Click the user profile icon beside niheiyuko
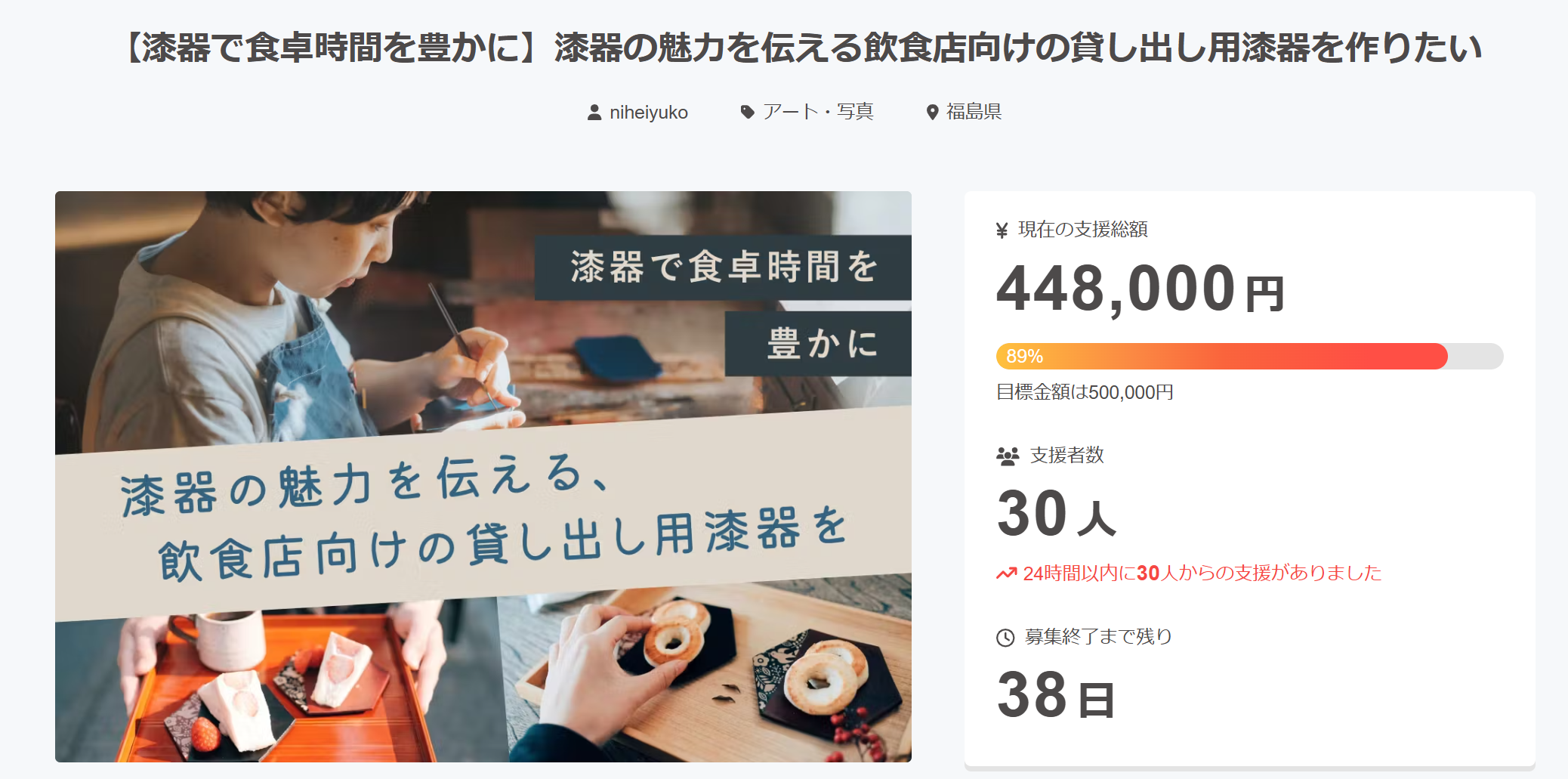 click(594, 113)
